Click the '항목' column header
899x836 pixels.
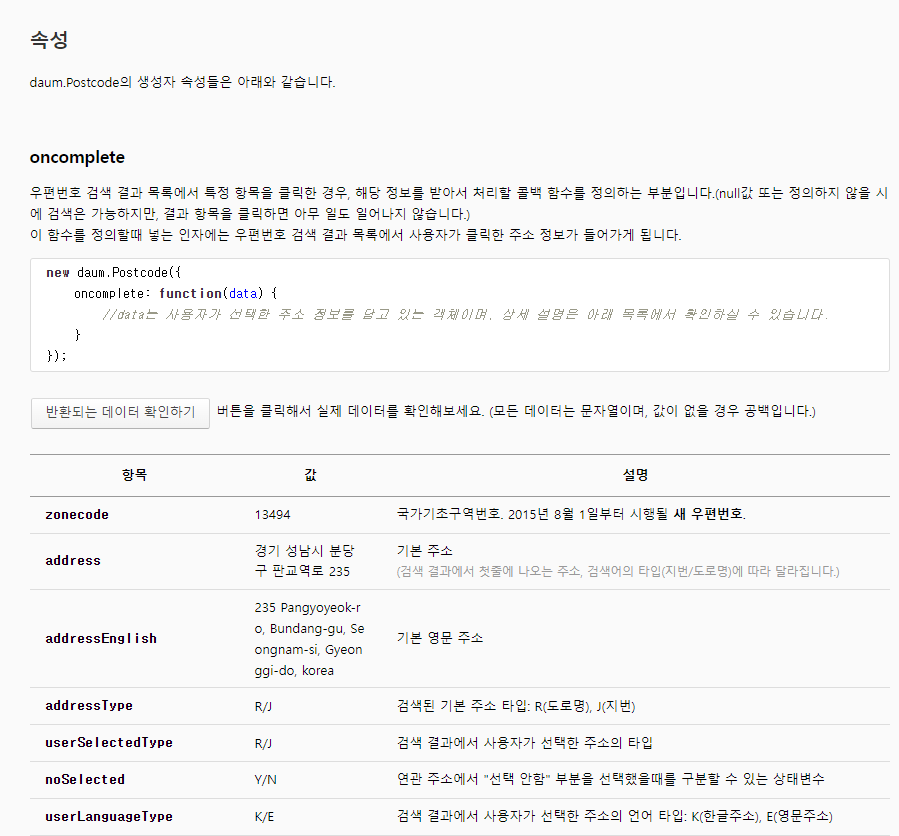pyautogui.click(x=134, y=475)
